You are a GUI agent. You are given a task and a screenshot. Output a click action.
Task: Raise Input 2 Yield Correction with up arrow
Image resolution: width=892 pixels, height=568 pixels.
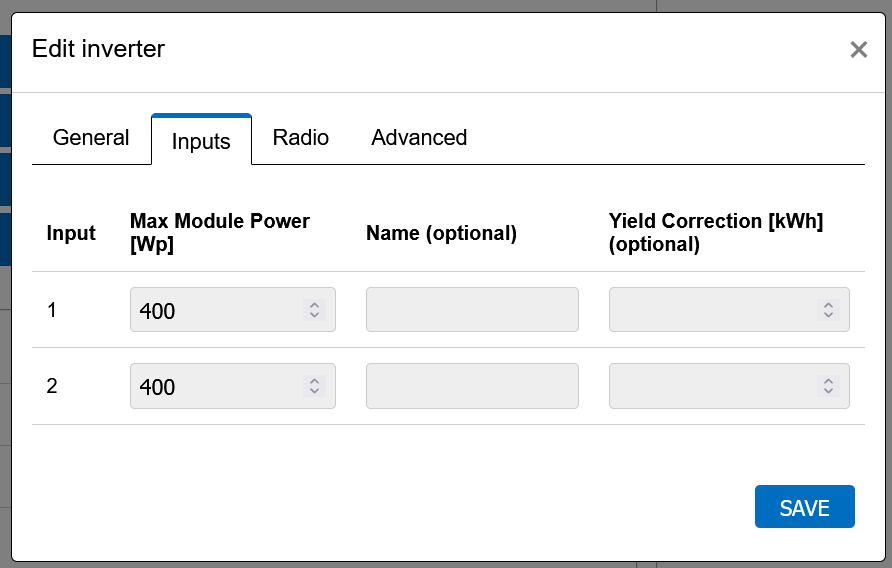pyautogui.click(x=828, y=381)
